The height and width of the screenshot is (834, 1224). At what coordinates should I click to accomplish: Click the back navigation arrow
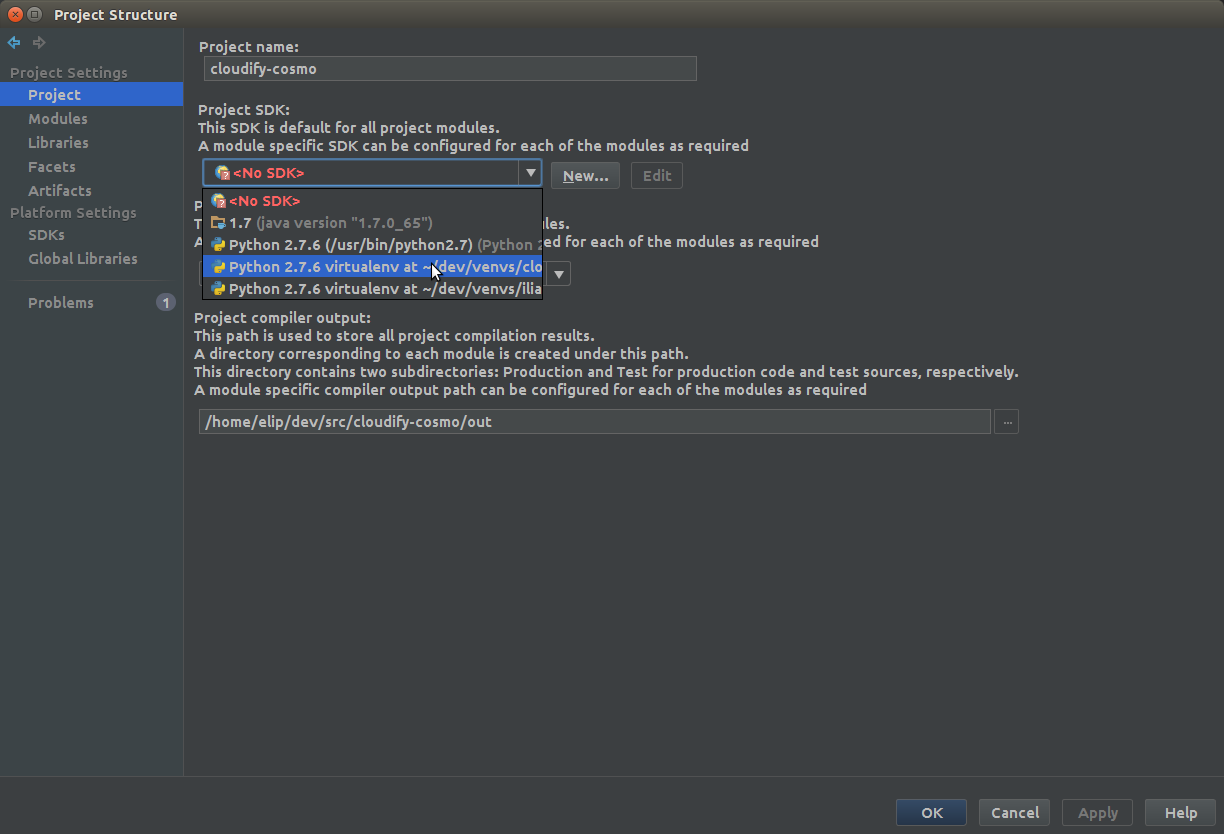(x=14, y=43)
